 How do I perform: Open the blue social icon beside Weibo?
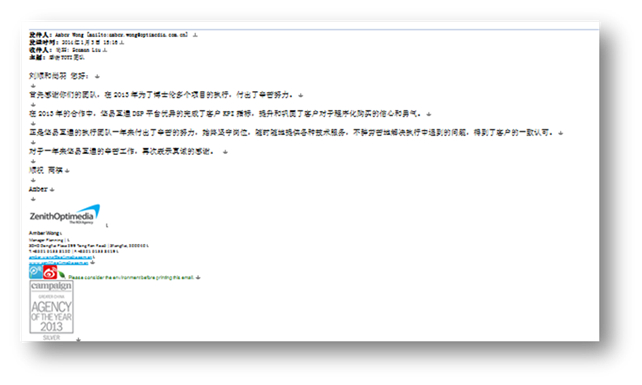[36, 272]
